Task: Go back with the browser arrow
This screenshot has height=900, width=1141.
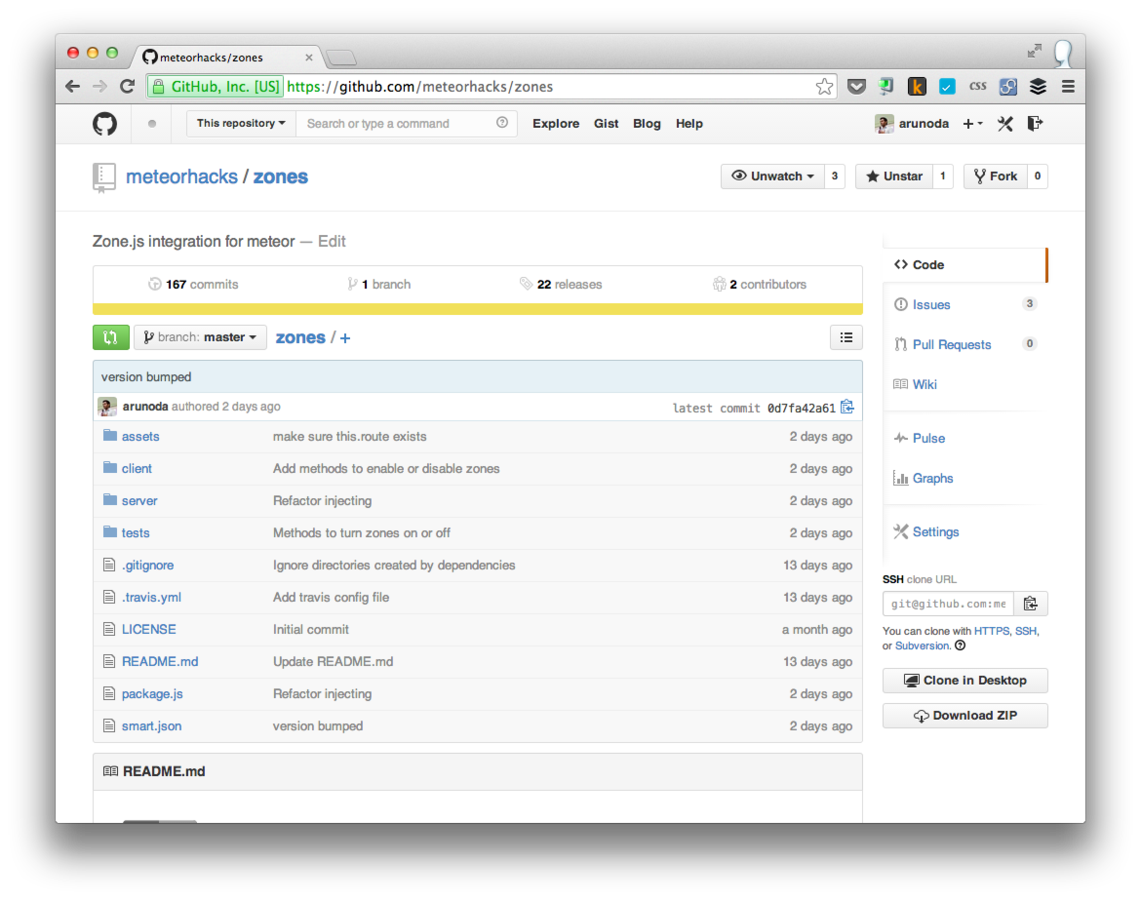Action: tap(73, 87)
